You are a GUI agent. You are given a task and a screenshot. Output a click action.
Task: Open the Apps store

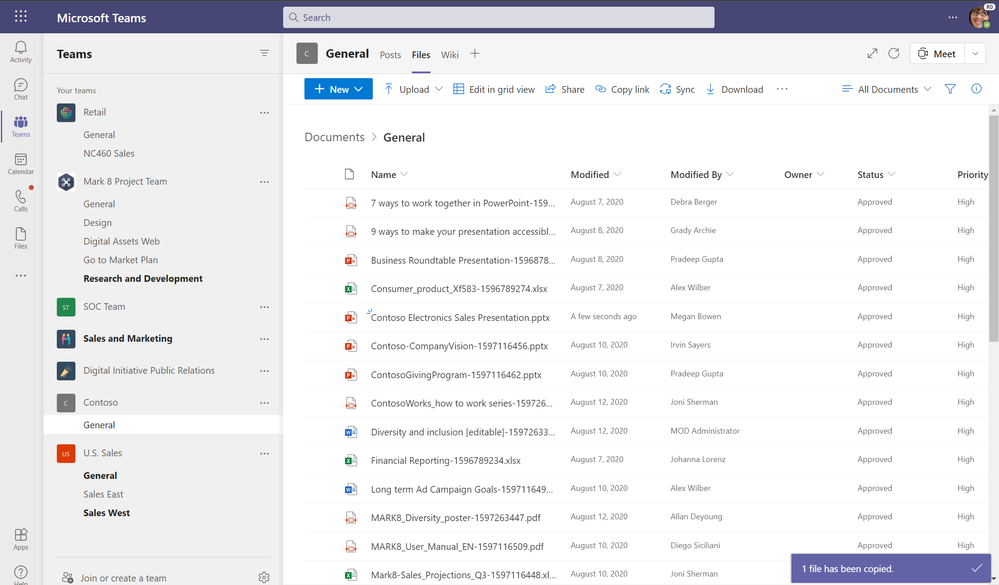point(20,539)
